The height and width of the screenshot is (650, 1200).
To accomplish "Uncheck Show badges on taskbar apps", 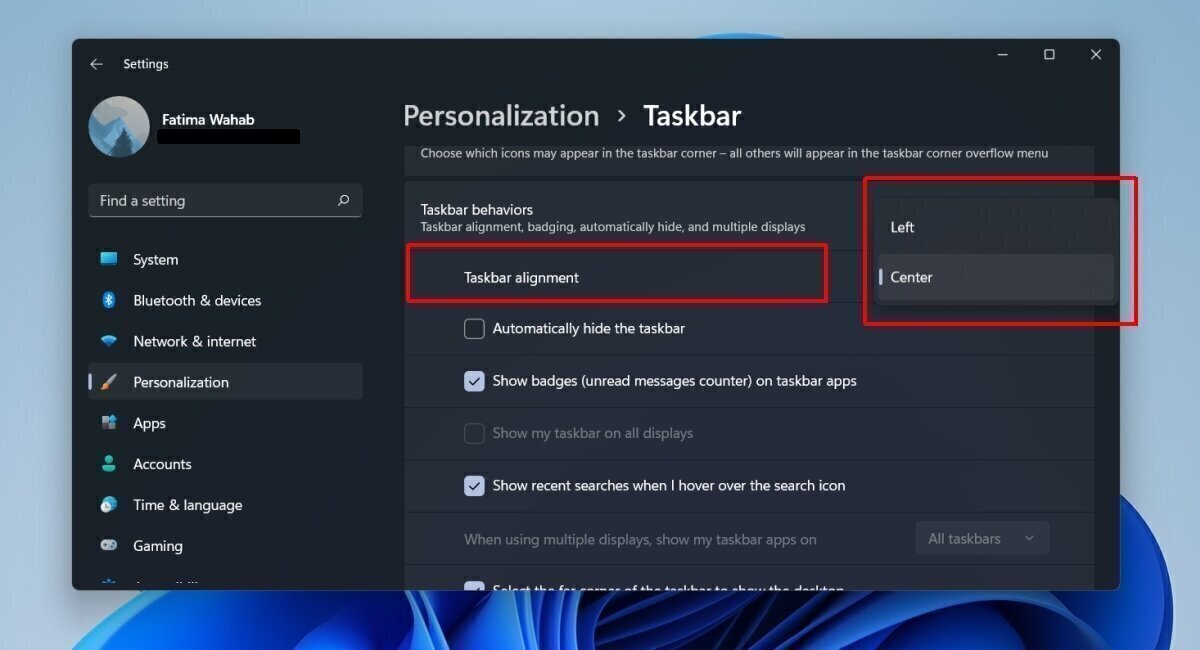I will (x=474, y=381).
